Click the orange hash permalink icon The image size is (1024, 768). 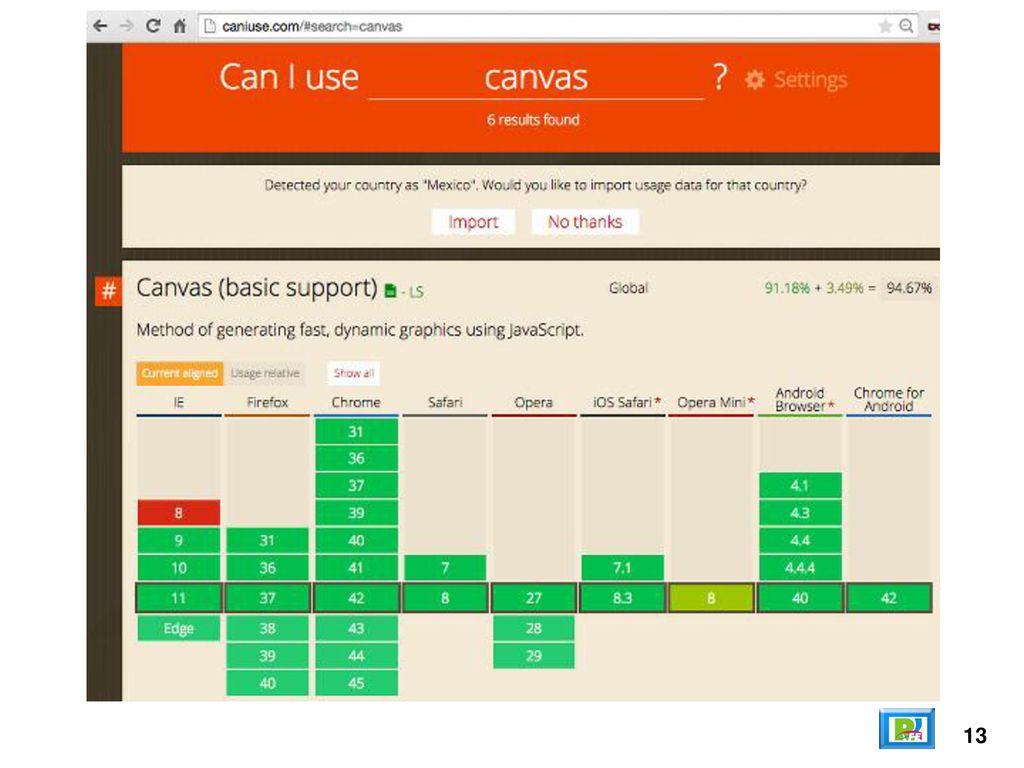click(108, 290)
